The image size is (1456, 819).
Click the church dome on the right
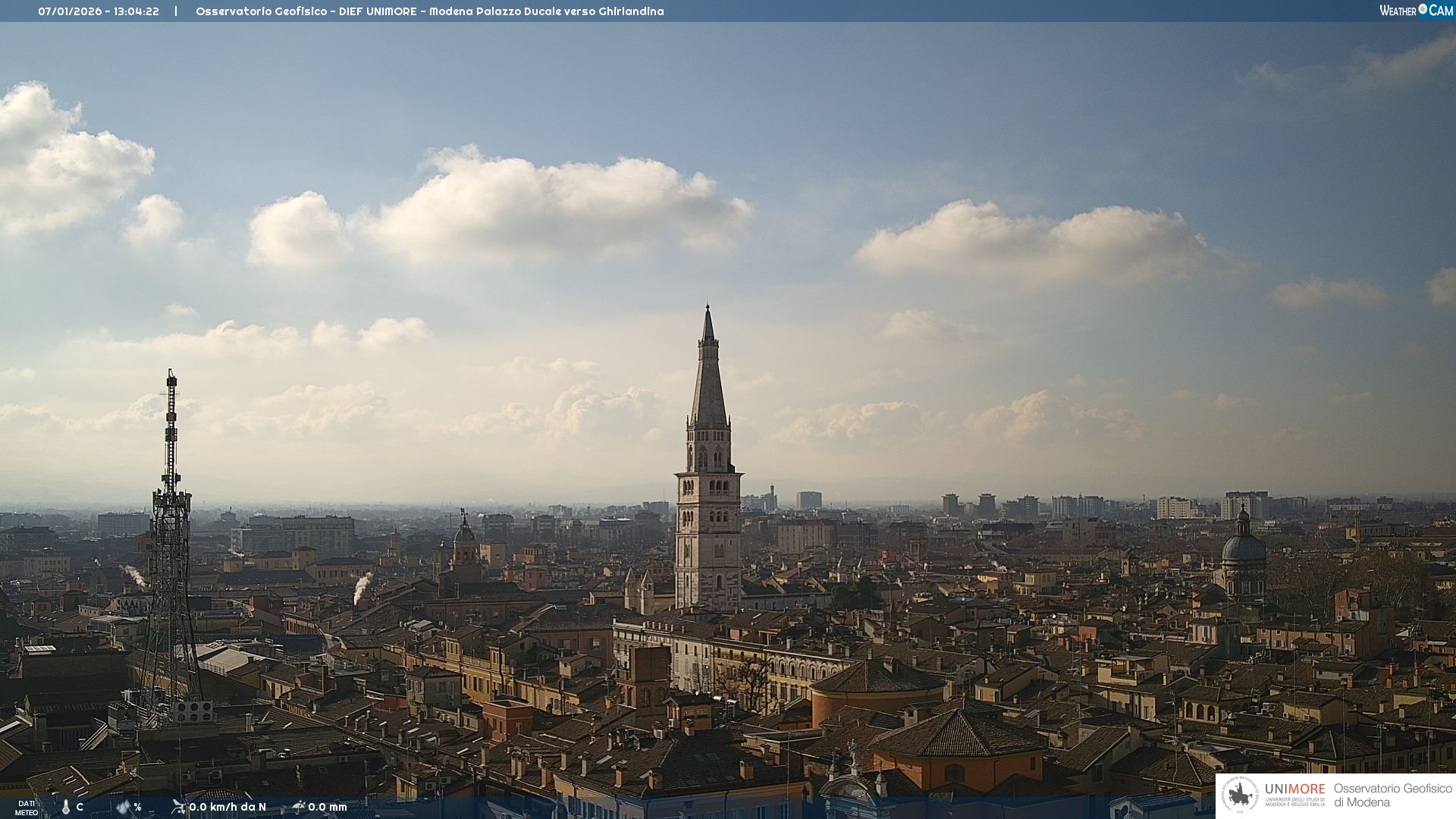coord(1243,548)
